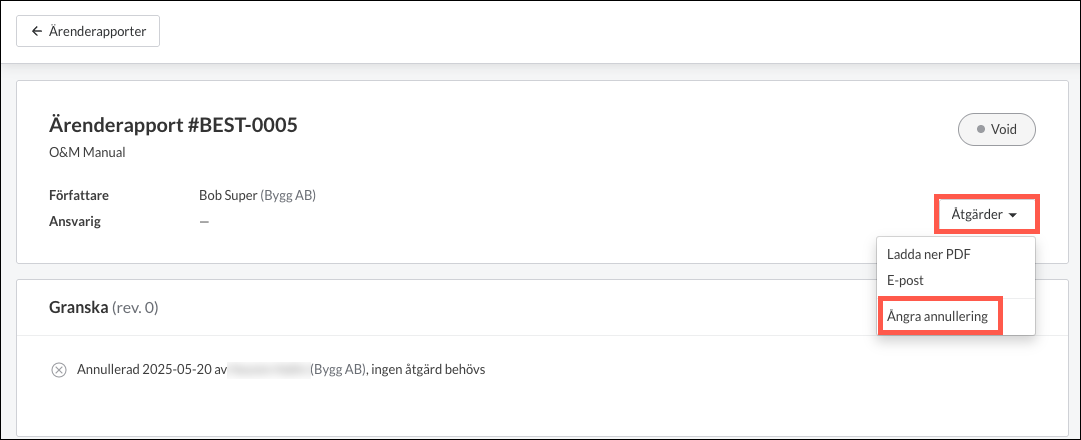Click the Granska section heading
Image resolution: width=1081 pixels, height=440 pixels.
click(x=79, y=308)
